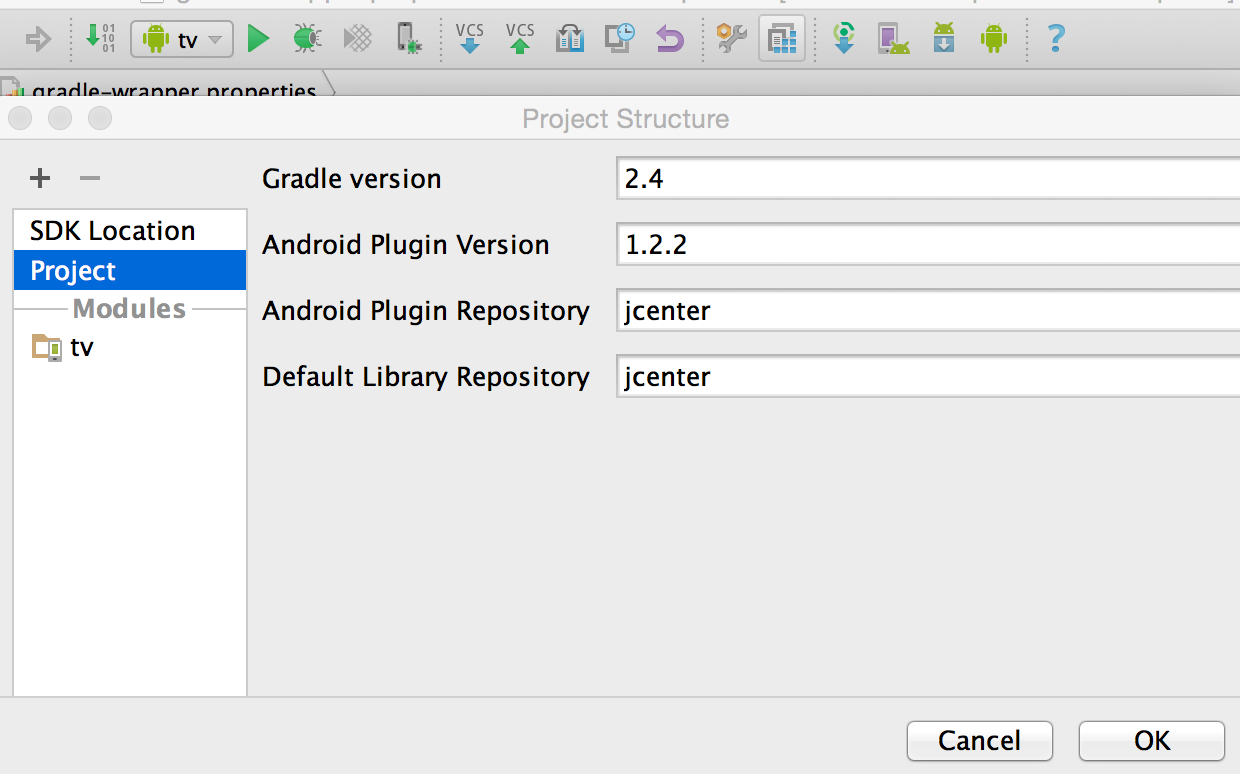Click the Gradle version label
The width and height of the screenshot is (1240, 774).
(x=352, y=179)
